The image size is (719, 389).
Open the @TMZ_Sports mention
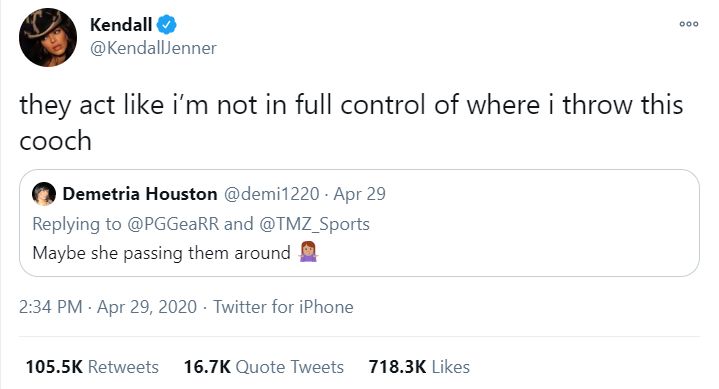(x=315, y=224)
